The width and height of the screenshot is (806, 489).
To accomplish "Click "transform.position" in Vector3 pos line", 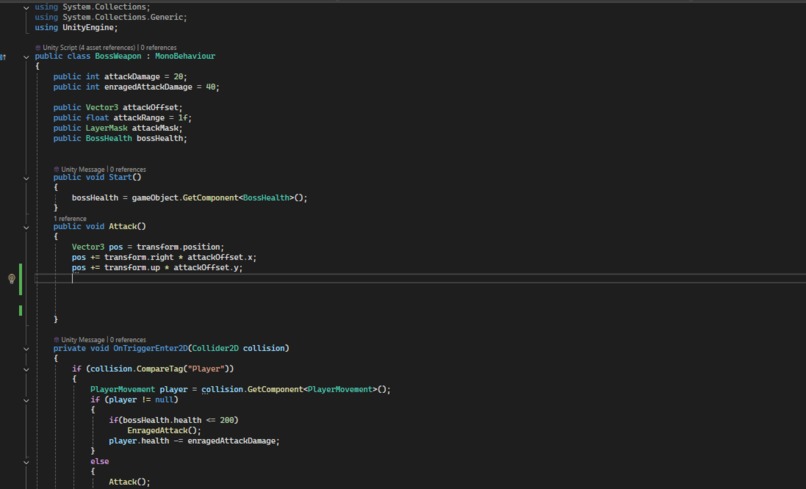I will 178,247.
